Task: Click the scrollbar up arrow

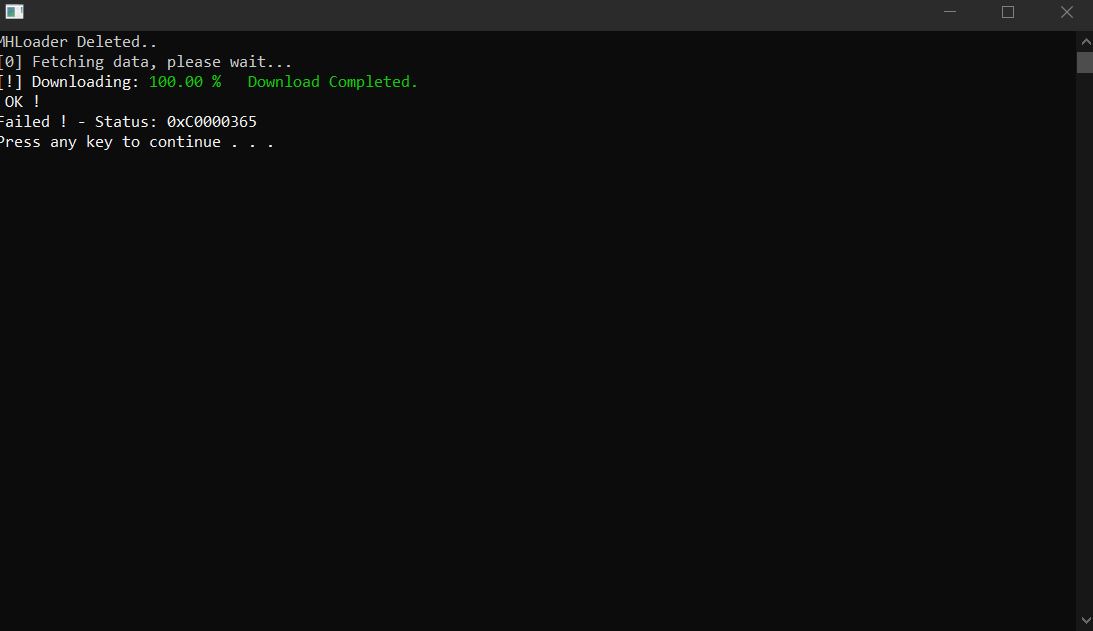Action: pyautogui.click(x=1085, y=42)
